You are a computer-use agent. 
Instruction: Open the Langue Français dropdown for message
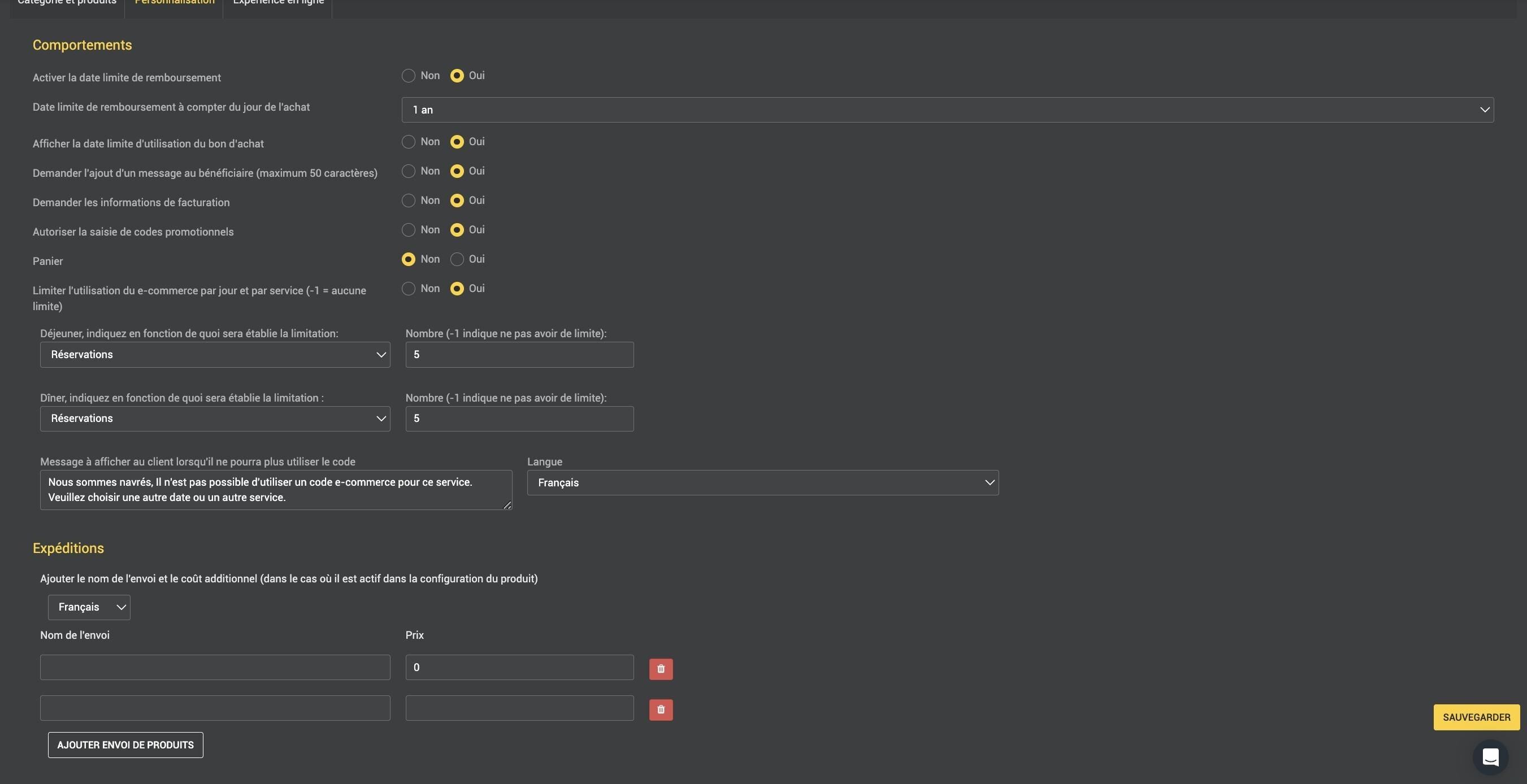(762, 483)
